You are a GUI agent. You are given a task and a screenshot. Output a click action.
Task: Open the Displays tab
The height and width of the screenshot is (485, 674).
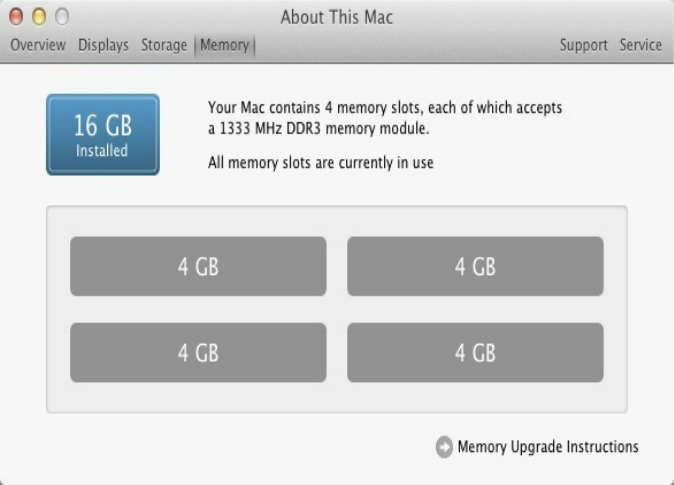103,45
